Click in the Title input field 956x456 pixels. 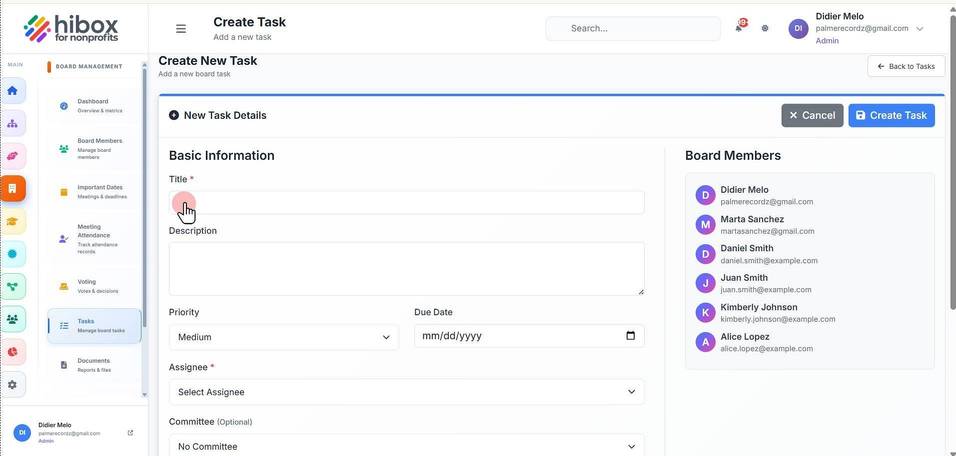click(x=407, y=202)
